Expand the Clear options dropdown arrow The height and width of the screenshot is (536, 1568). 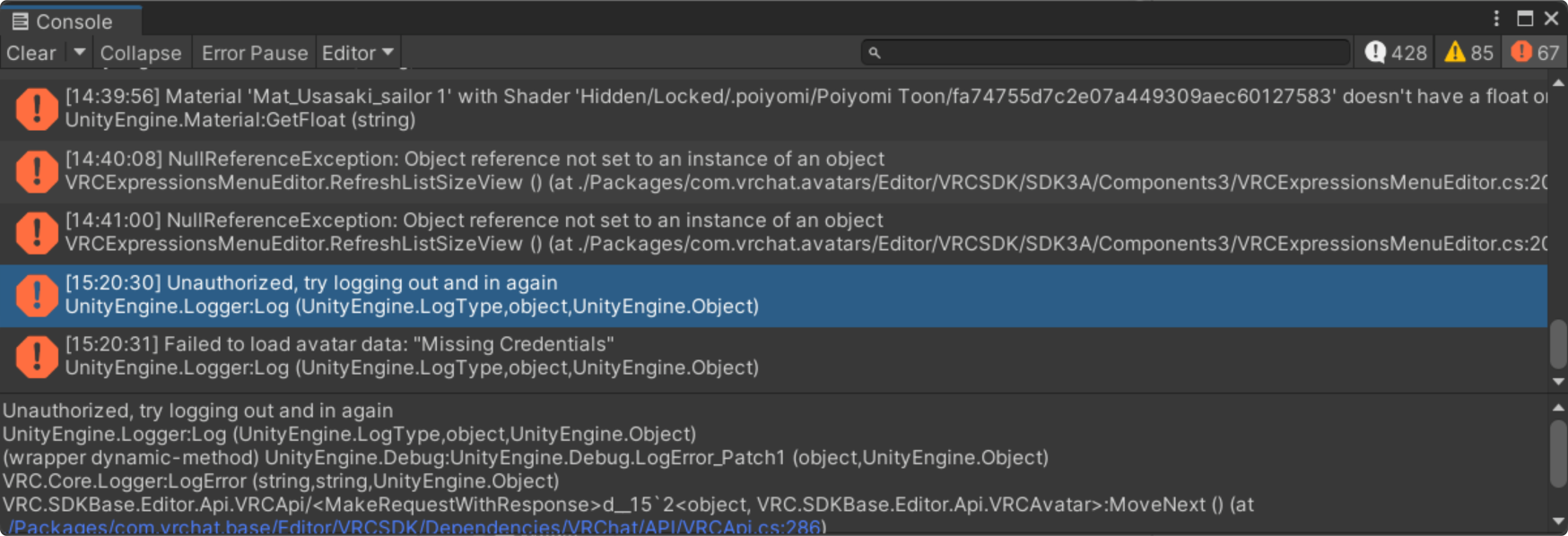[79, 53]
